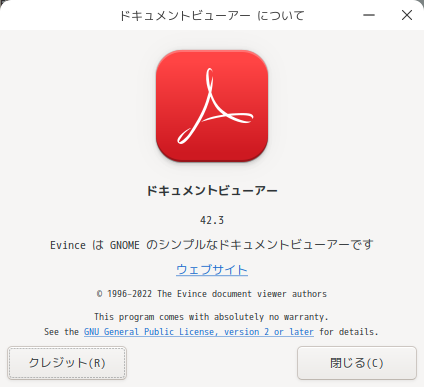Image resolution: width=424 pixels, height=387 pixels.
Task: Open the クレジット(R) credits button
Action: [x=67, y=363]
